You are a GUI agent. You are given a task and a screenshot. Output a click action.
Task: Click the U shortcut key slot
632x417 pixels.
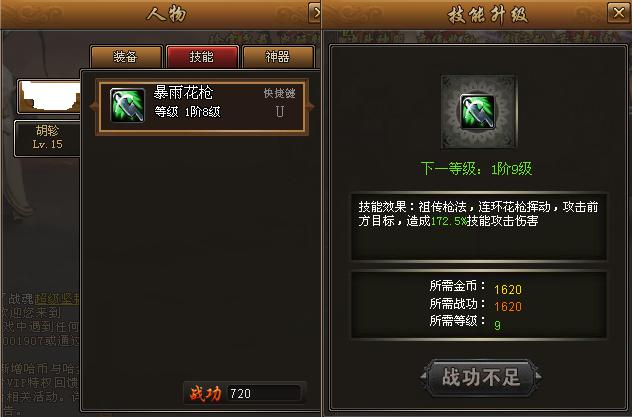[280, 112]
